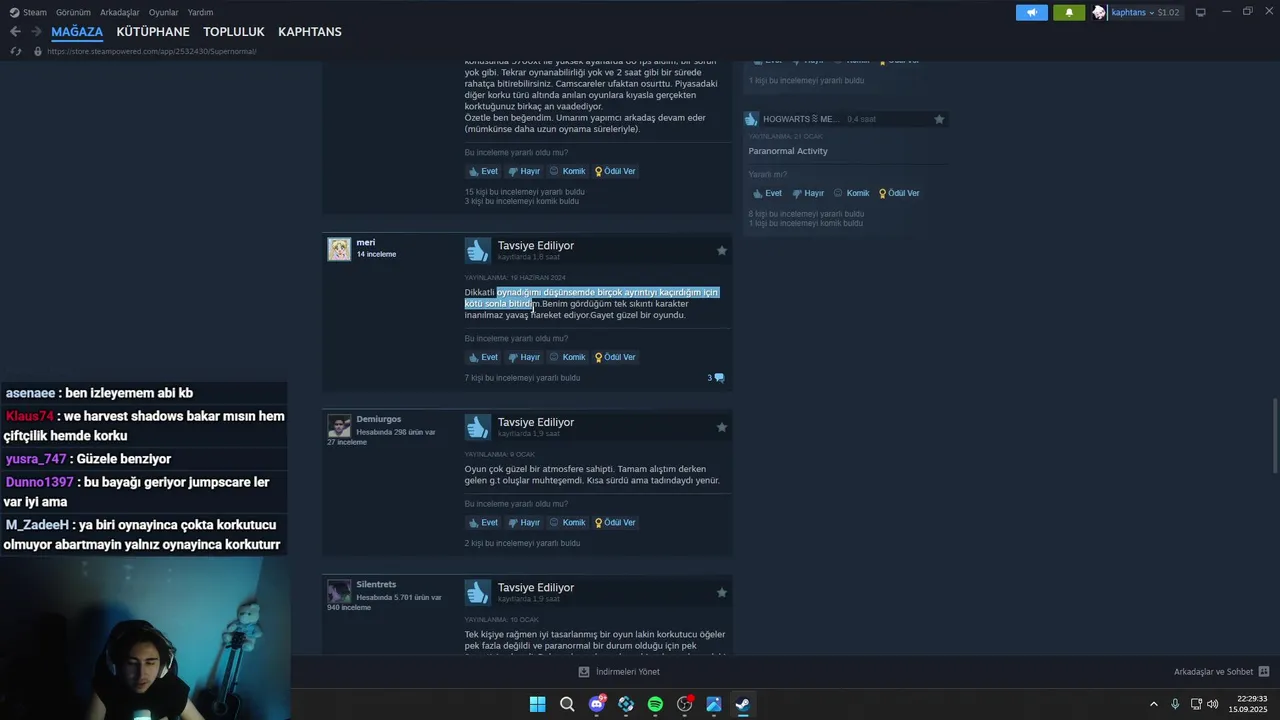
Task: Click the star icon on Demiurgos's review
Action: [x=722, y=427]
